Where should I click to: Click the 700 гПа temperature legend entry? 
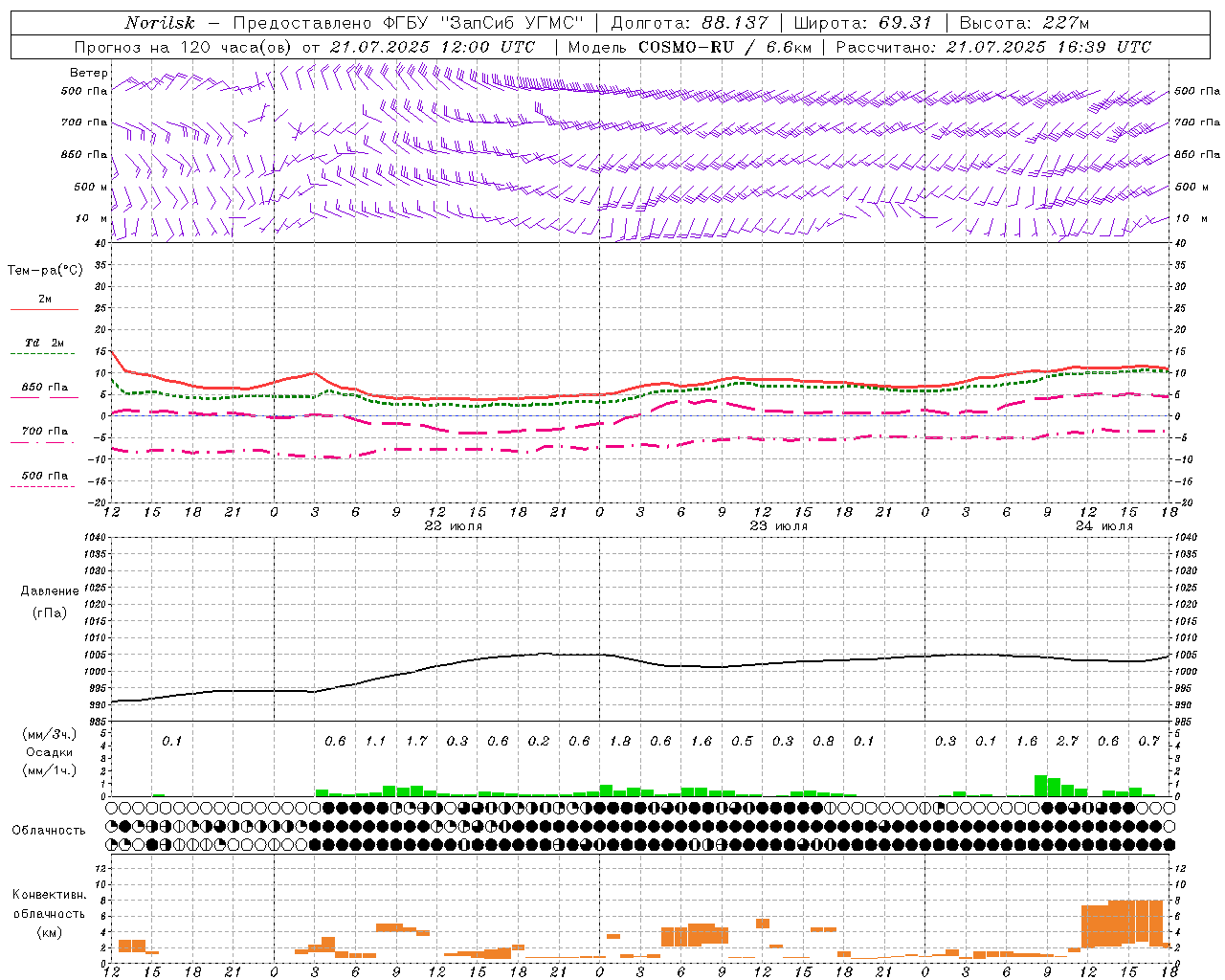click(45, 432)
